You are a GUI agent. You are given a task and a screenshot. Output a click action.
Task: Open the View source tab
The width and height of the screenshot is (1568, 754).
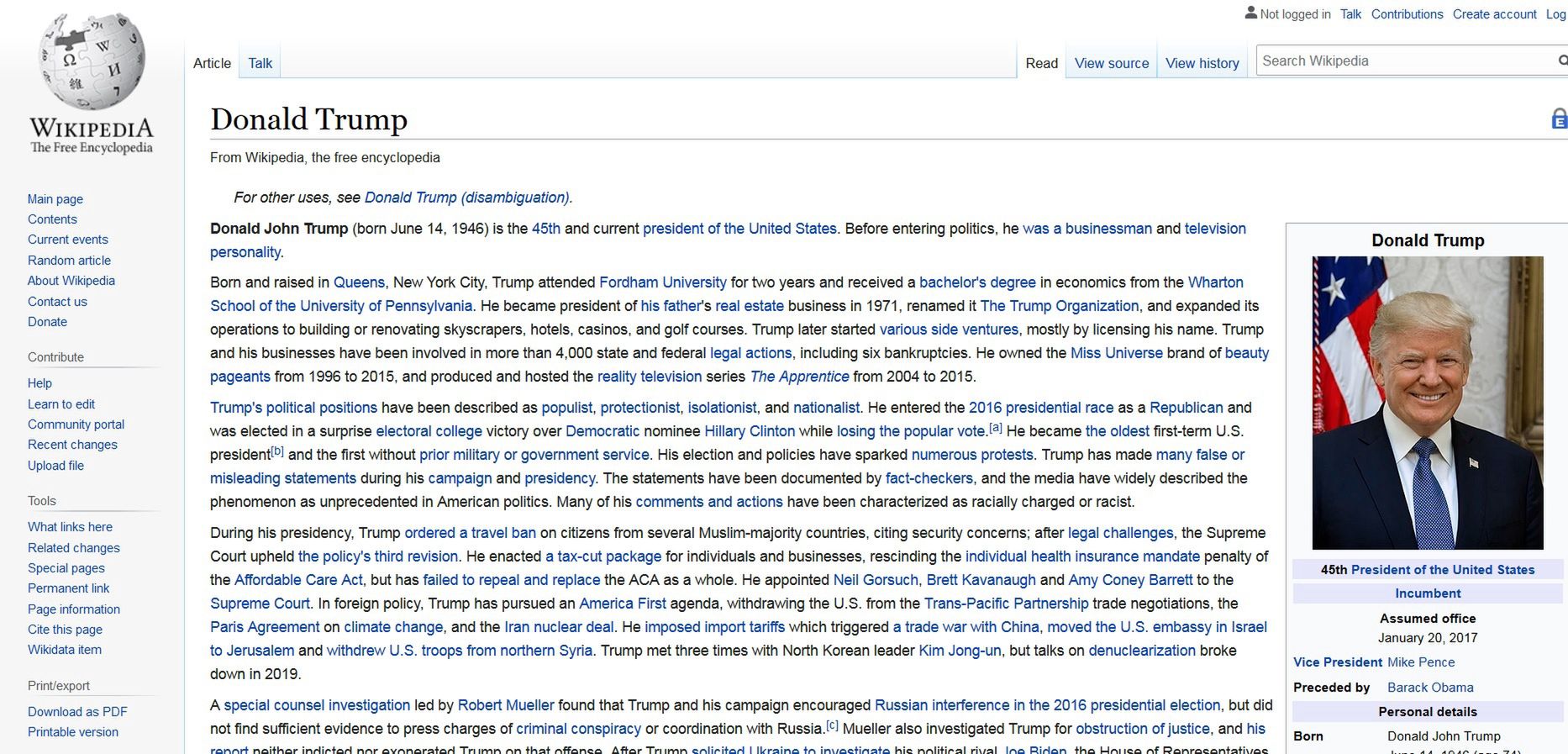tap(1111, 63)
